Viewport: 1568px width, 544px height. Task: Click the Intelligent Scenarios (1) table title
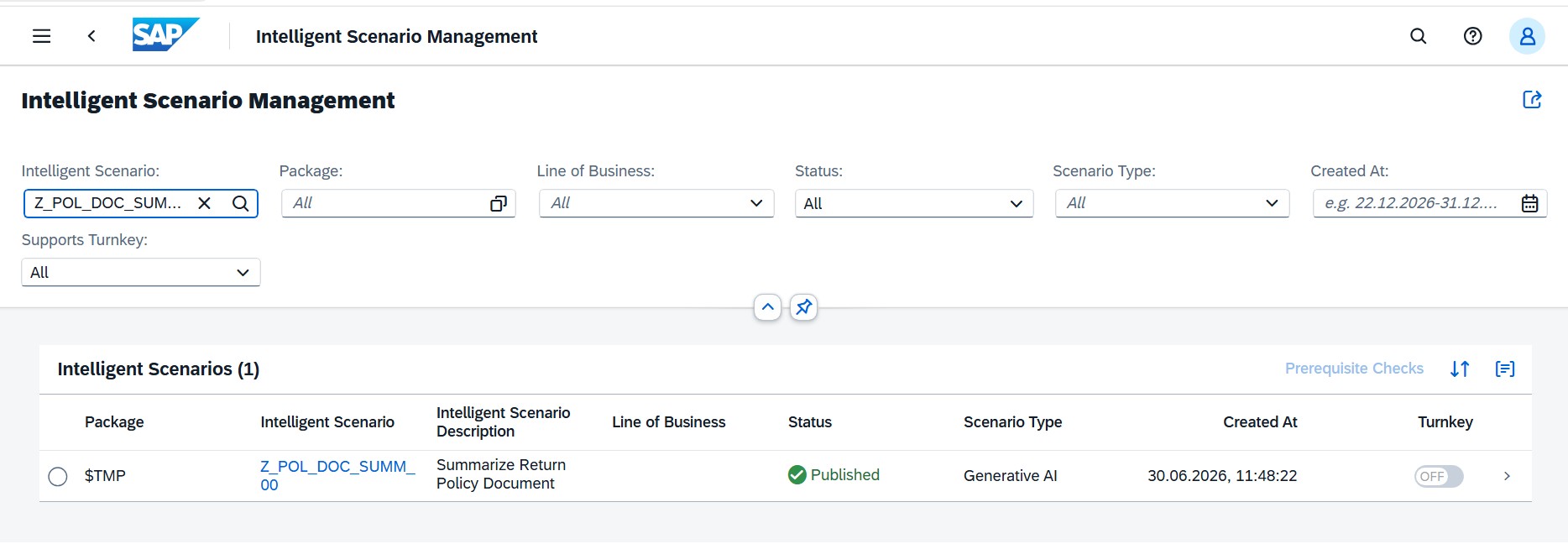click(x=159, y=369)
